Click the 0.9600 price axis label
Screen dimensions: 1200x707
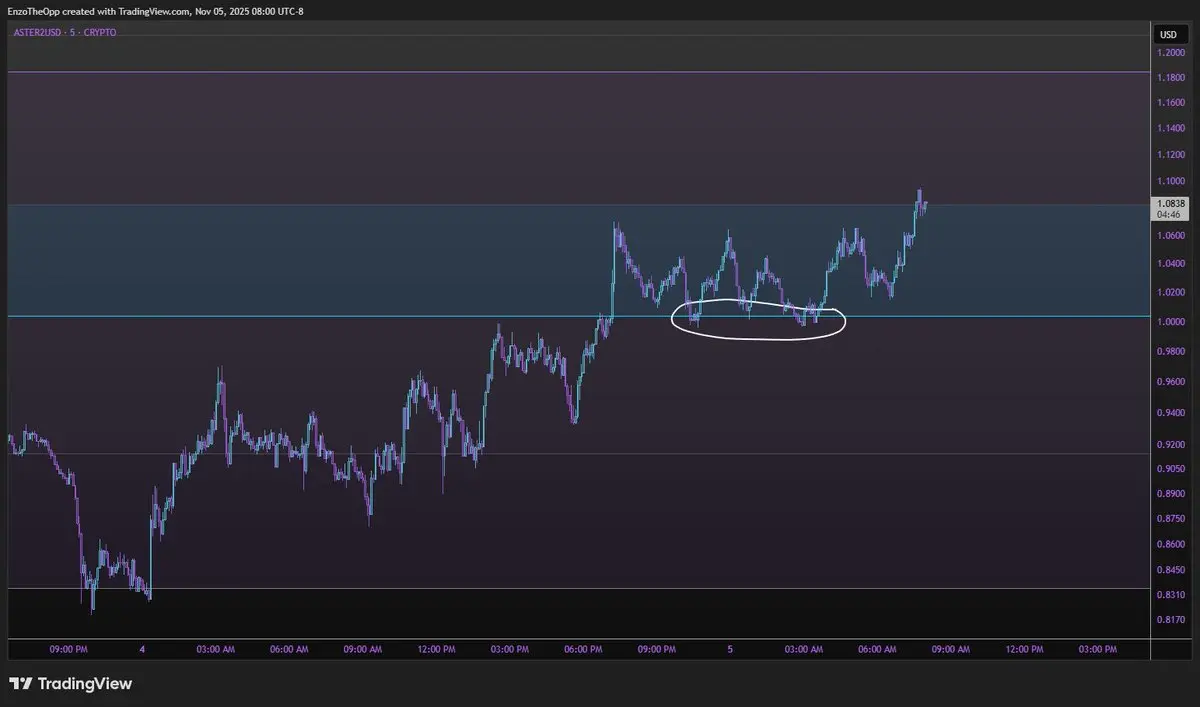pos(1171,382)
